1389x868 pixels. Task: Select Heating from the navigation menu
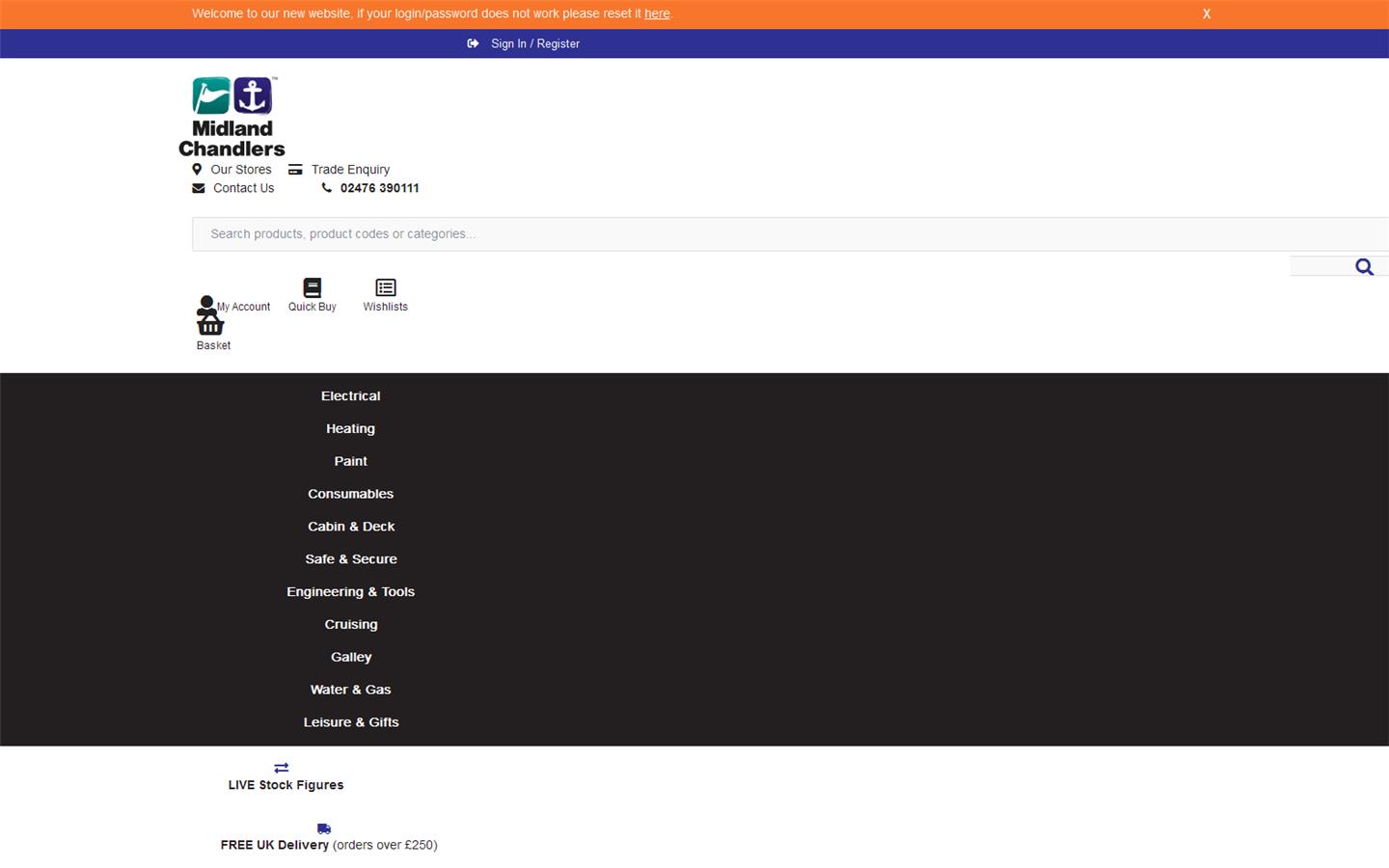pyautogui.click(x=350, y=429)
